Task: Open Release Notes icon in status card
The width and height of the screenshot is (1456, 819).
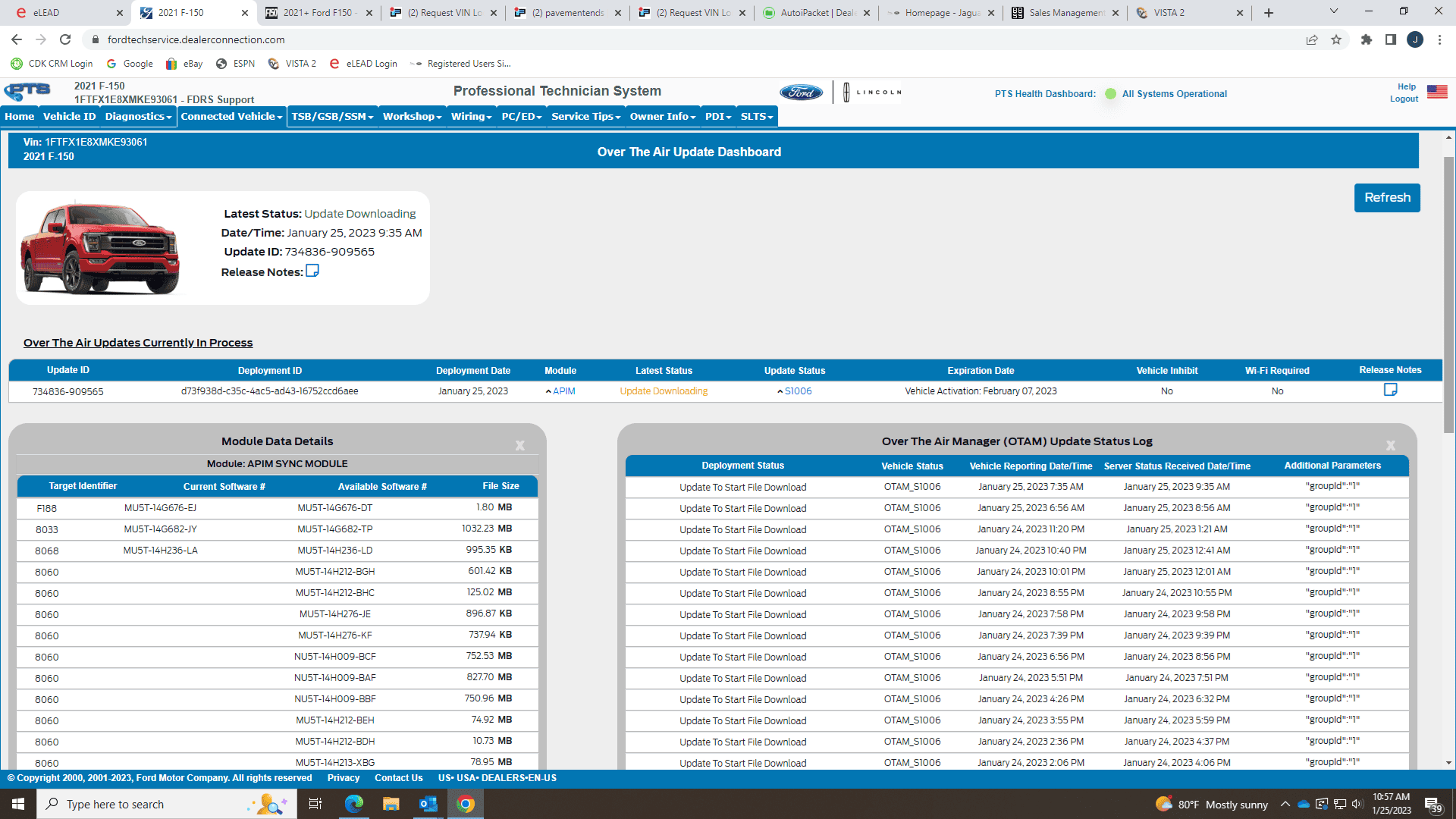Action: [312, 271]
